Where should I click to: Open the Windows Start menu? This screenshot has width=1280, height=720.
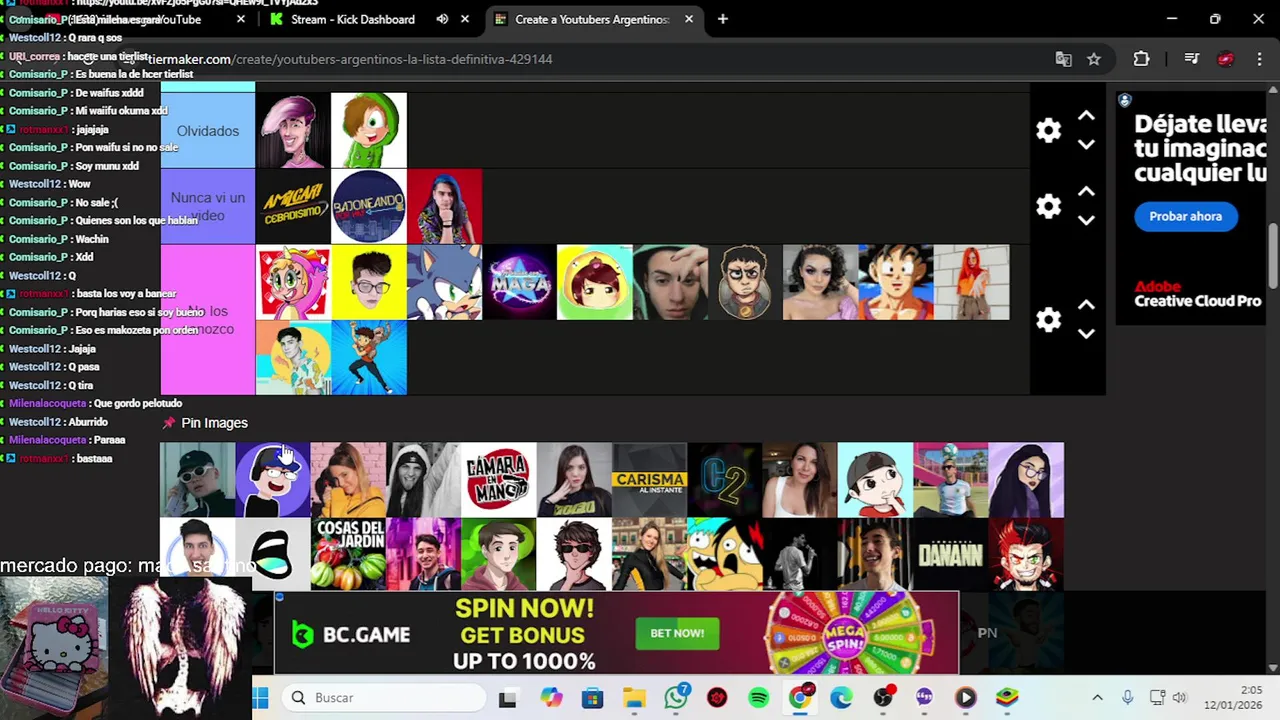click(x=261, y=698)
